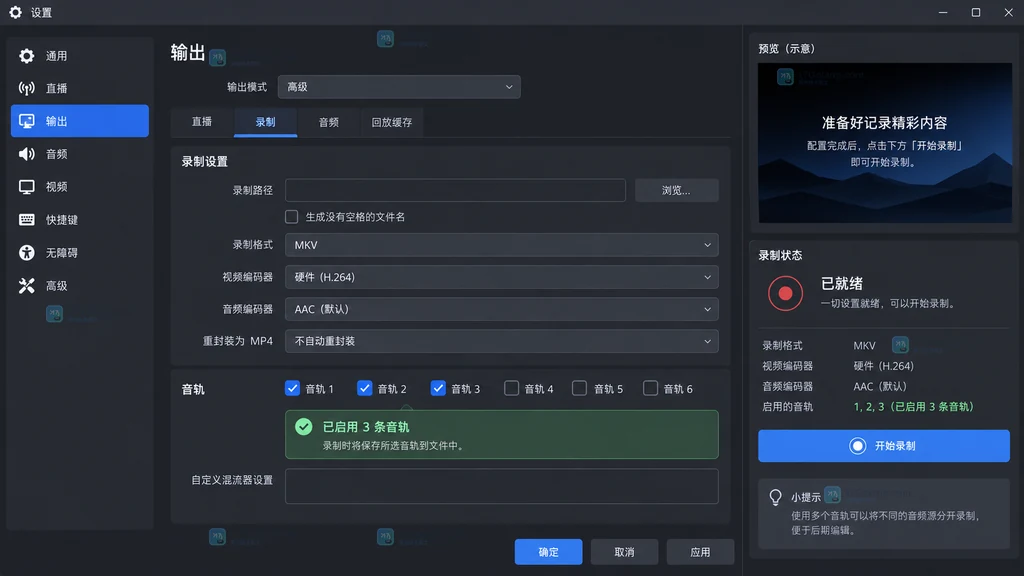Open 快捷键 settings in the sidebar

80,219
